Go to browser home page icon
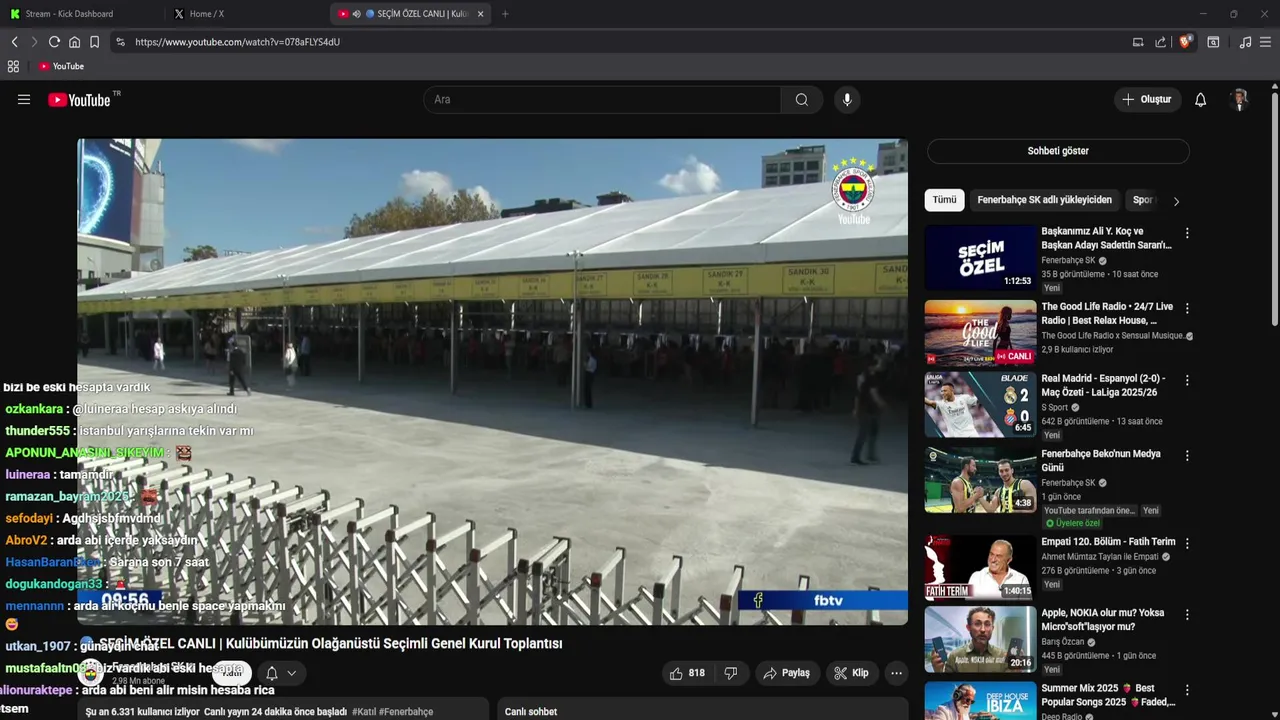Screen dimensions: 1280x720 click(x=74, y=42)
